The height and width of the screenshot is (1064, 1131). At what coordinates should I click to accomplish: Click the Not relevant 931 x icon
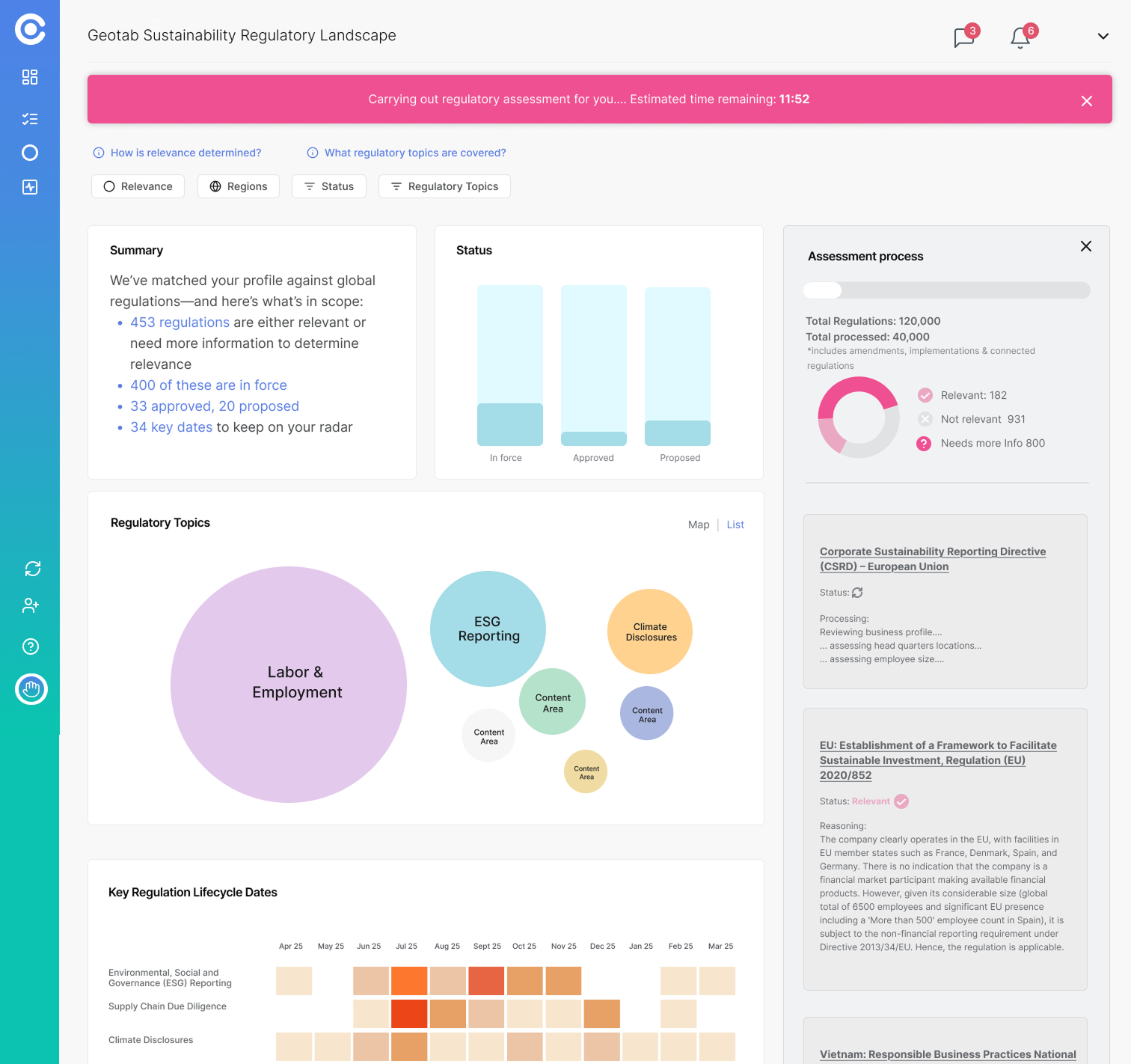click(x=925, y=419)
